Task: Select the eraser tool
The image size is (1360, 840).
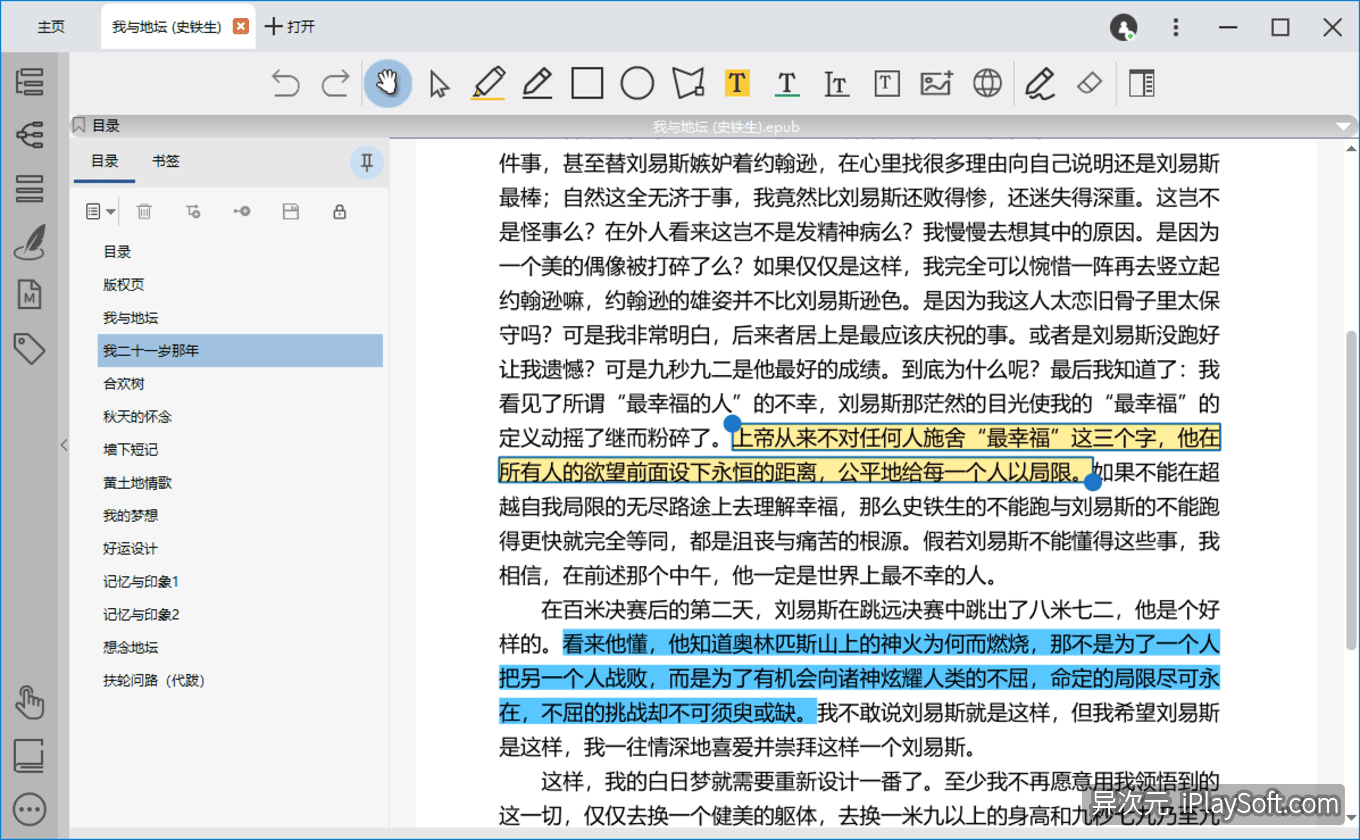Action: click(1090, 83)
